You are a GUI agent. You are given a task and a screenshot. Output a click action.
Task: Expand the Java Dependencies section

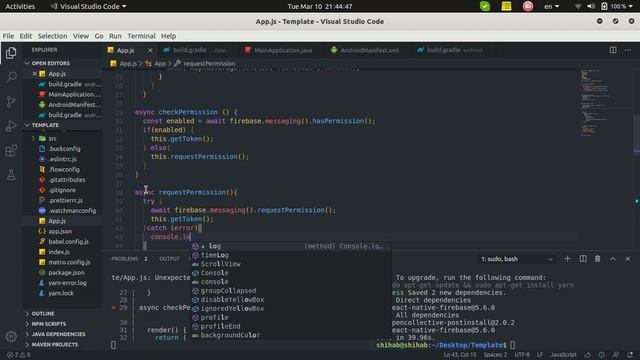[55, 334]
